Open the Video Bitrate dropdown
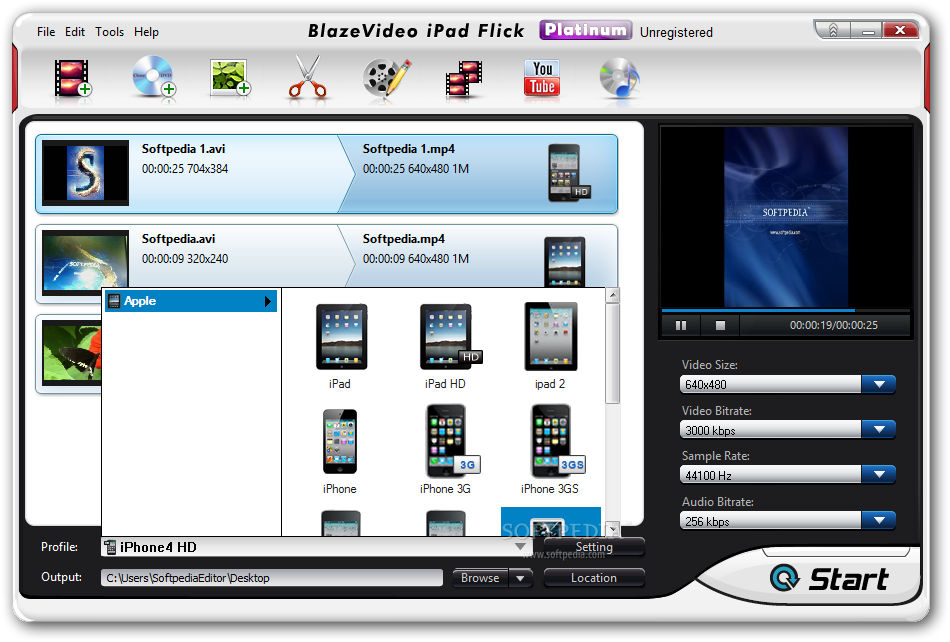 pos(879,429)
